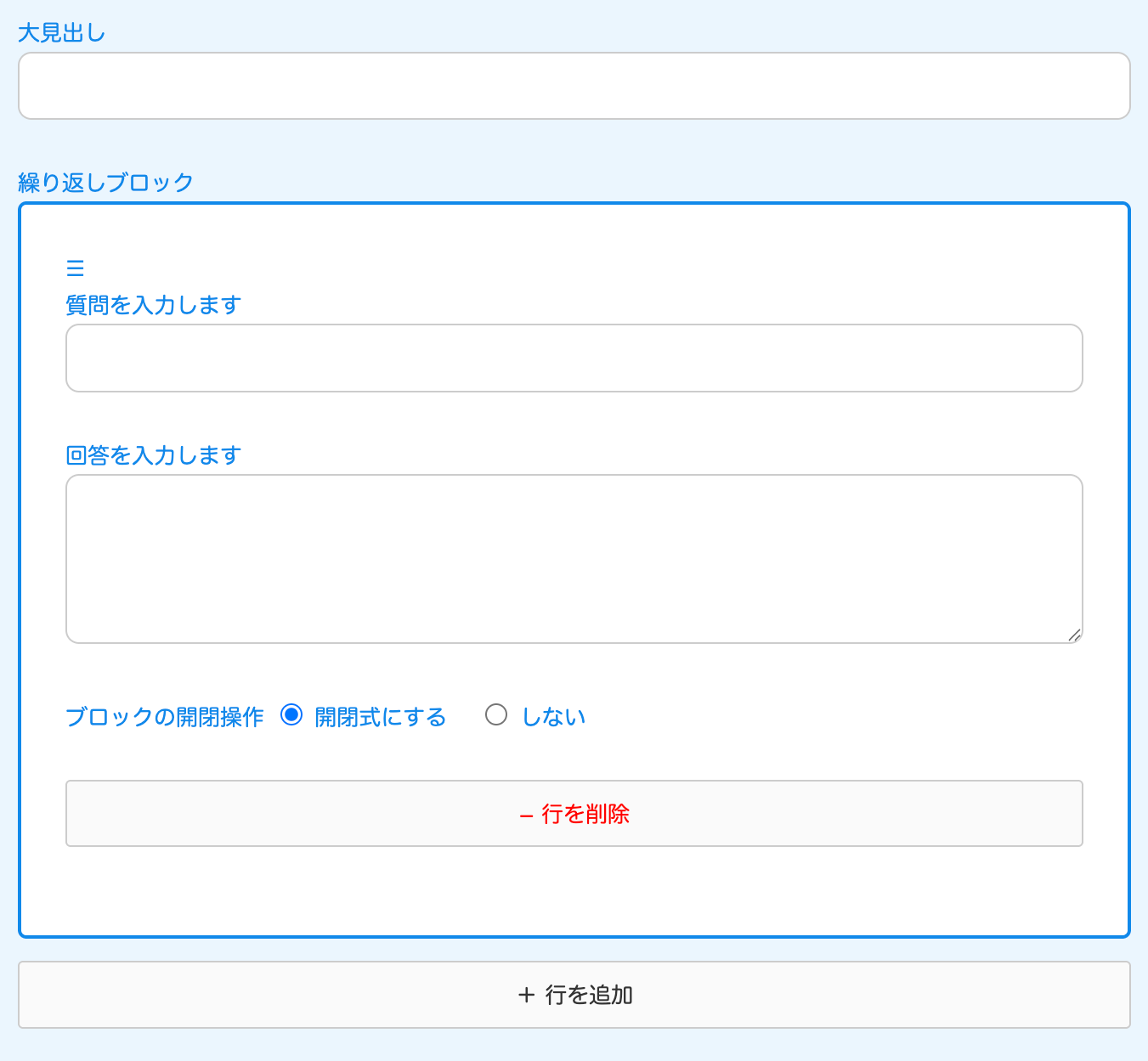Click the answer textarea resize grip
This screenshot has height=1061, width=1148.
(1074, 635)
